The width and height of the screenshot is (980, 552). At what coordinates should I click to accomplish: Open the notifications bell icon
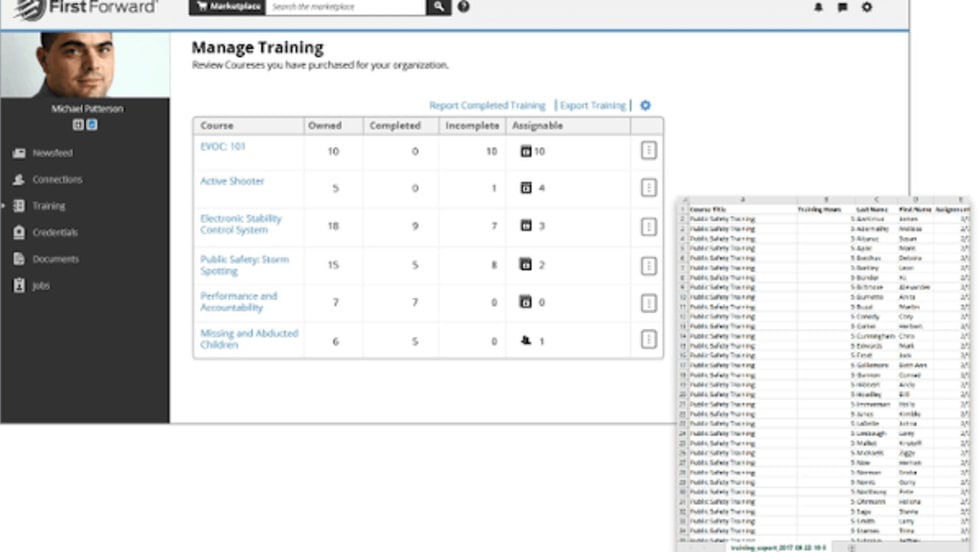pos(819,7)
